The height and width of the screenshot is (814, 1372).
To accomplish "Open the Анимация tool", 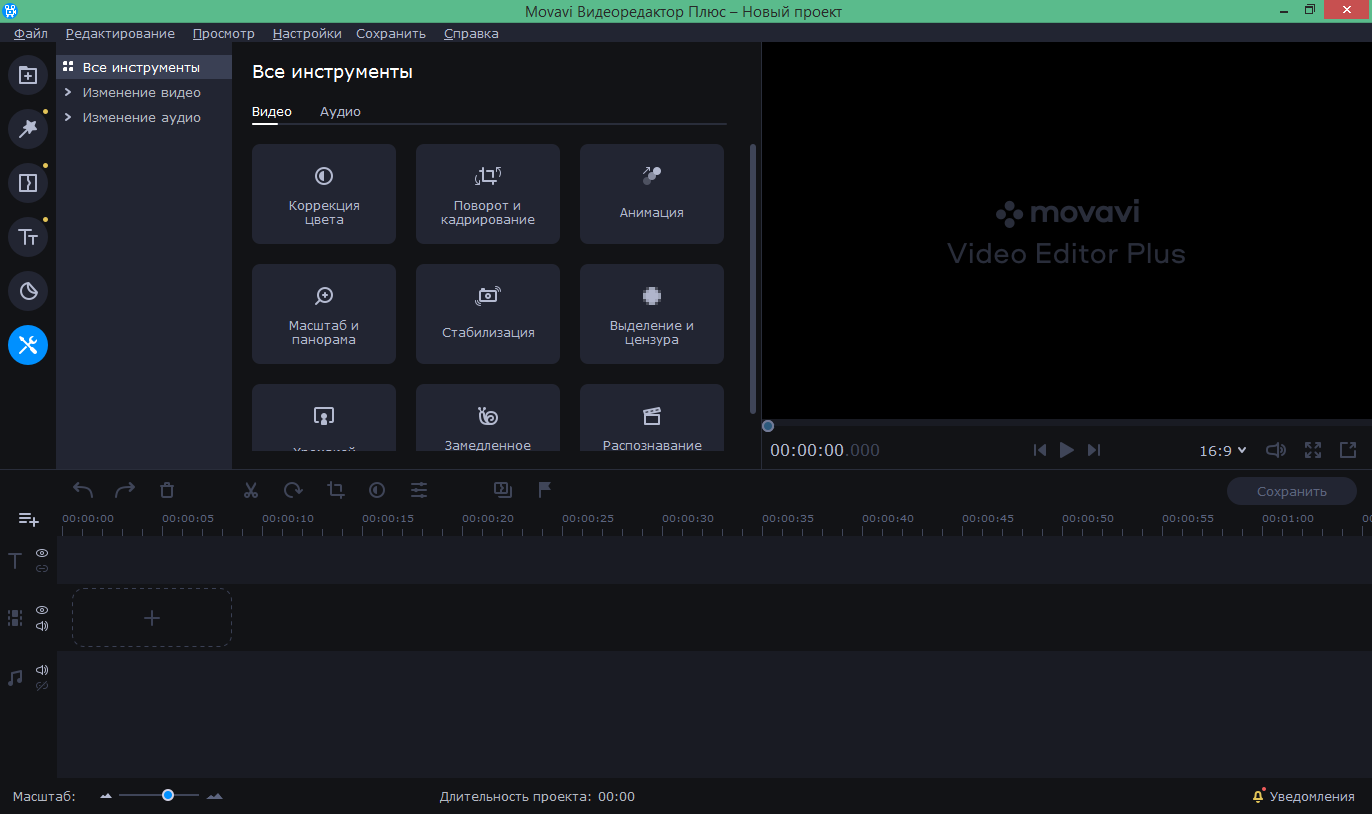I will 651,194.
